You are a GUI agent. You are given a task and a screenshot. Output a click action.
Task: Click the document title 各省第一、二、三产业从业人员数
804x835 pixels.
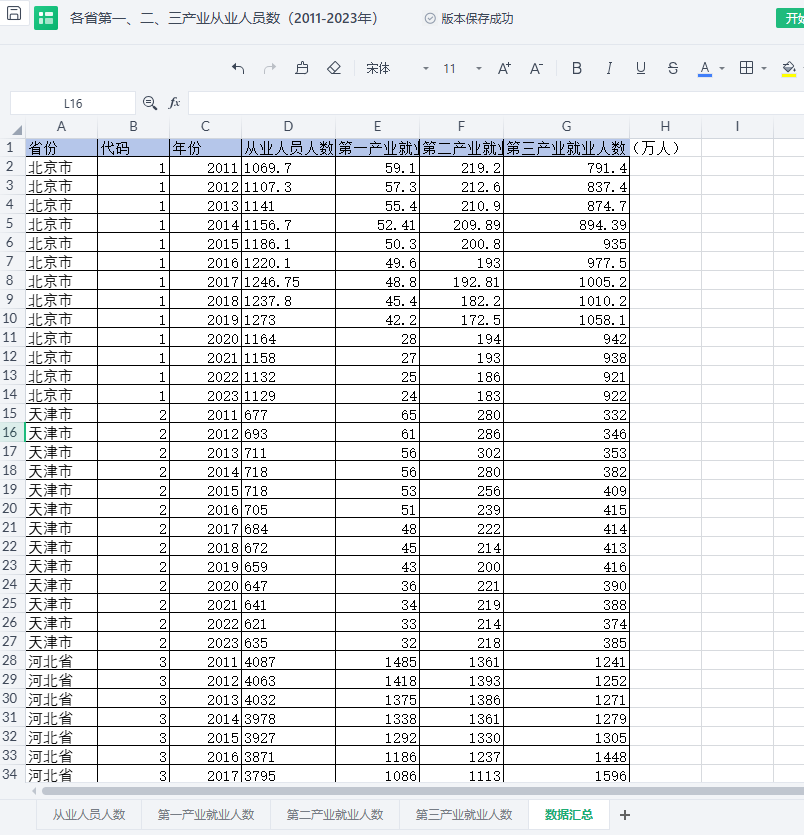click(x=224, y=18)
